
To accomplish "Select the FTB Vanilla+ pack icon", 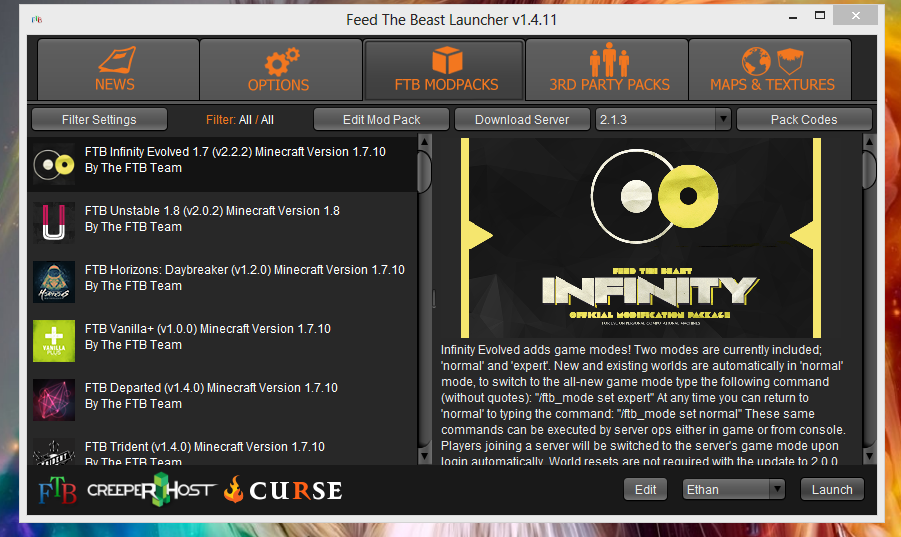I will [x=54, y=341].
